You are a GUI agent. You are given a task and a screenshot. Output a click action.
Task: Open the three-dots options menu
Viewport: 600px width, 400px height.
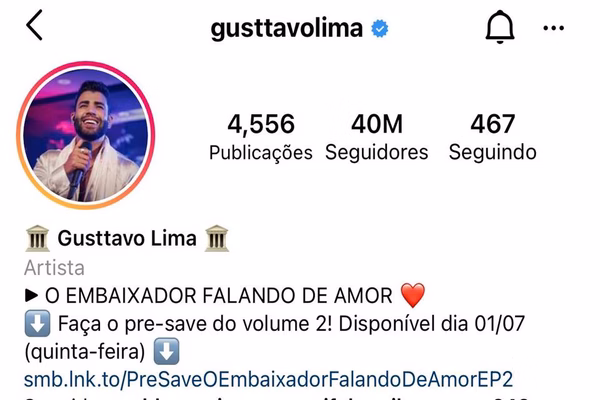pyautogui.click(x=553, y=28)
